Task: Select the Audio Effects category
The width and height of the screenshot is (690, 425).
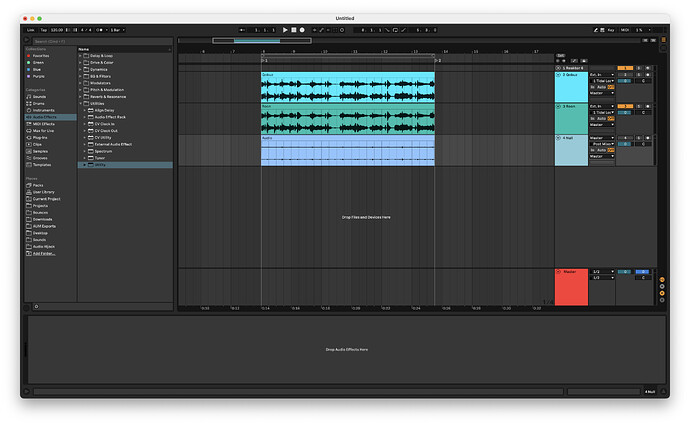Action: (50, 117)
